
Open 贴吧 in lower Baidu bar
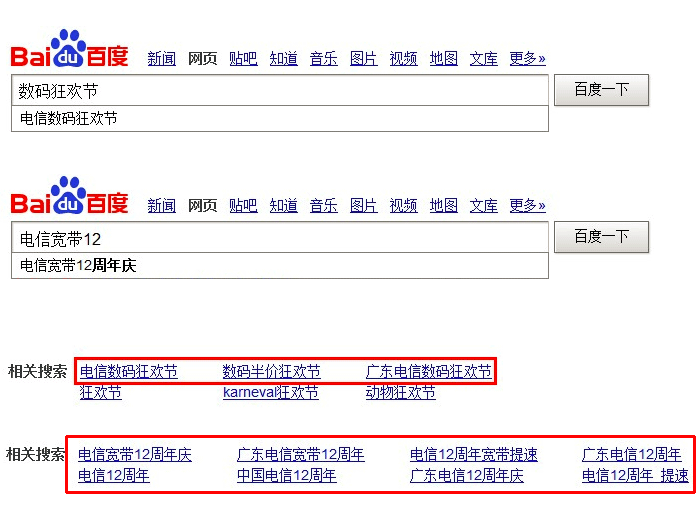[x=243, y=206]
